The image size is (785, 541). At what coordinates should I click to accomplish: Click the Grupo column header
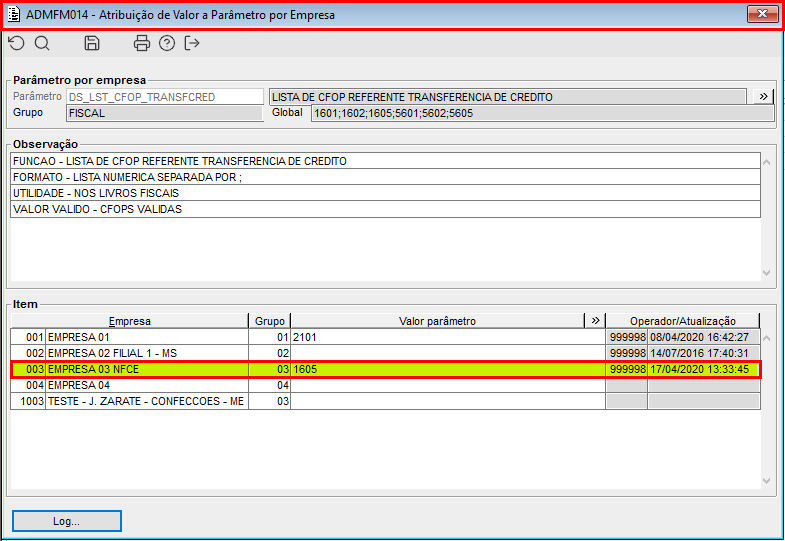pos(269,321)
